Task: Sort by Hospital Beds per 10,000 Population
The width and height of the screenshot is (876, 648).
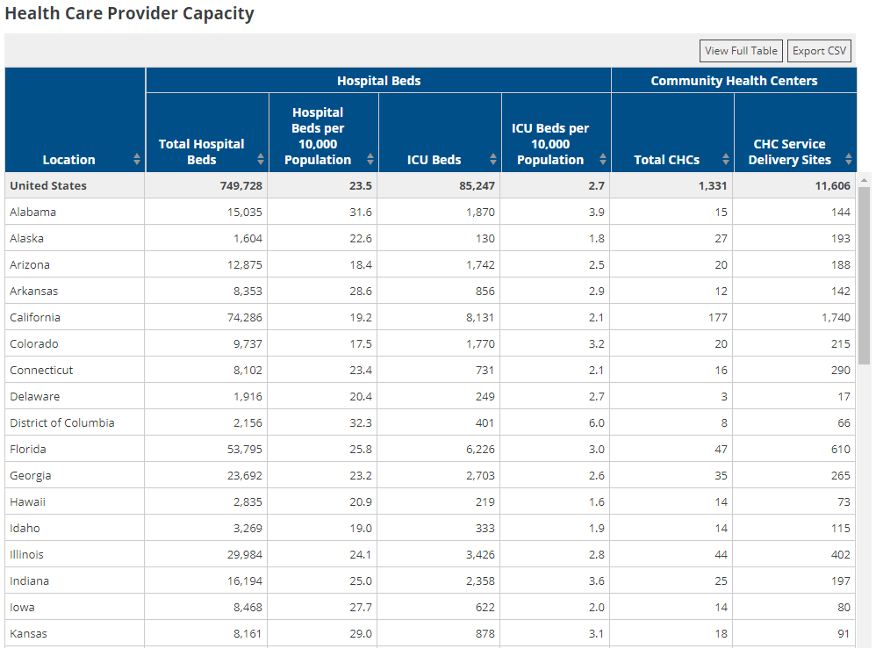Action: point(370,160)
